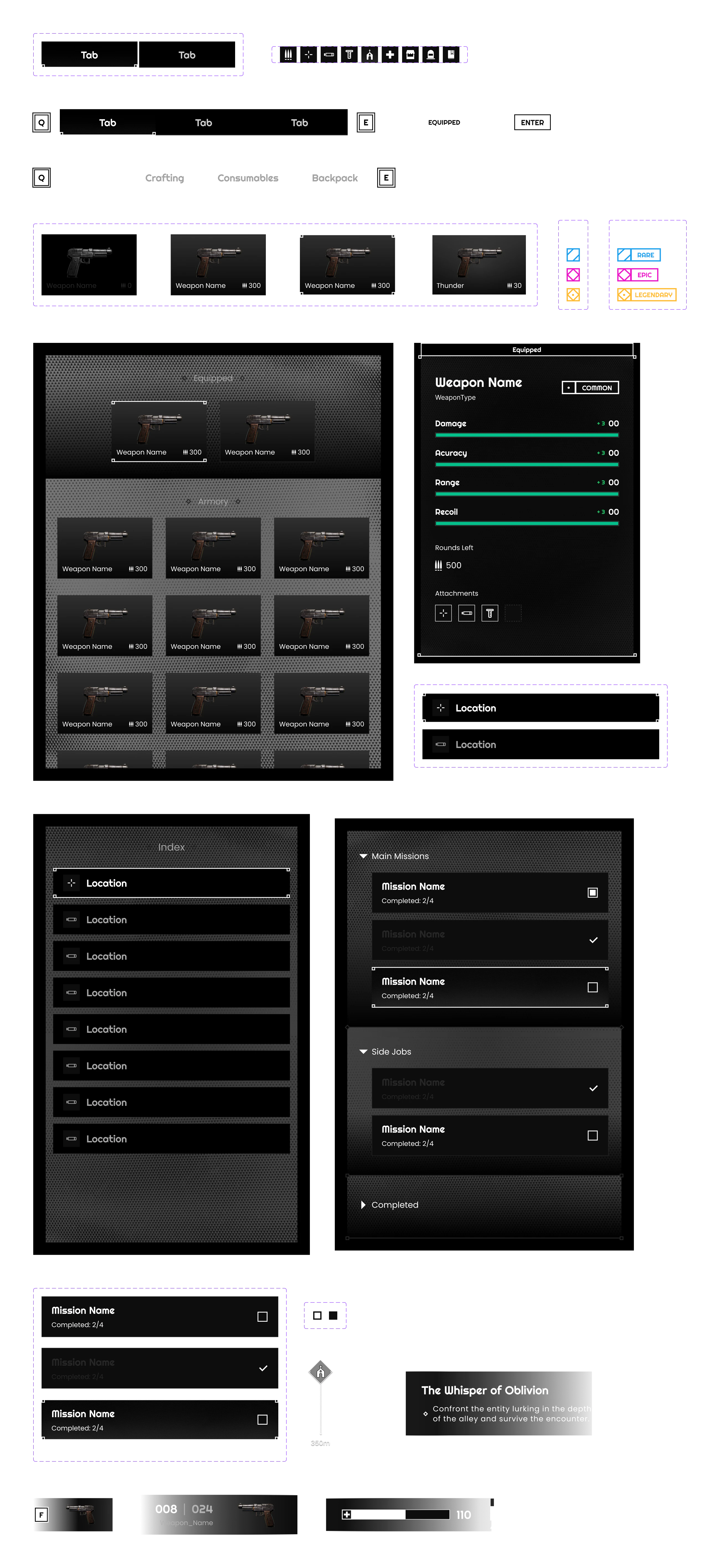Image resolution: width=720 pixels, height=1568 pixels.
Task: Click the medical plus icon in the icon strip
Action: pos(390,55)
